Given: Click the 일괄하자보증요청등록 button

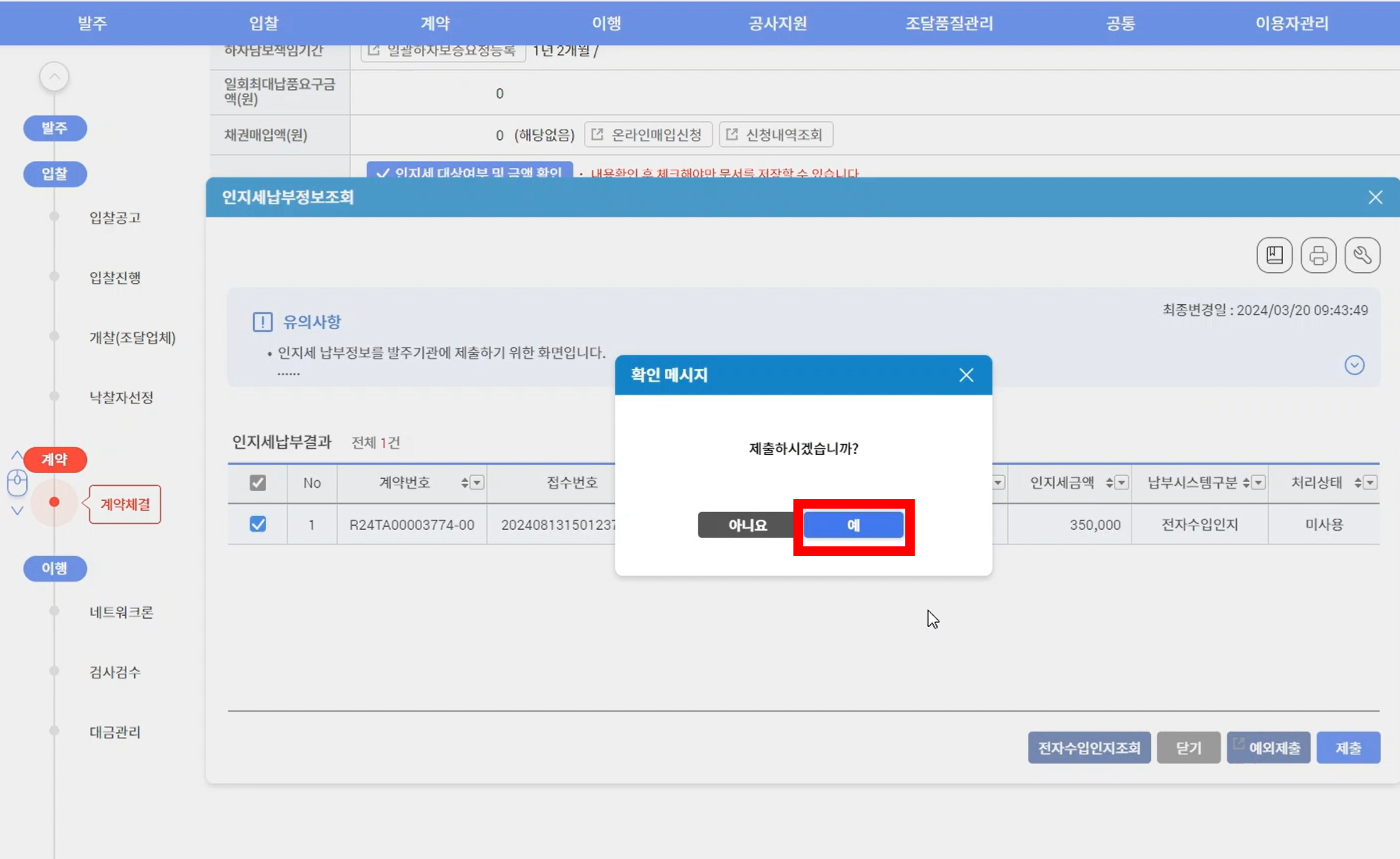Looking at the screenshot, I should (x=443, y=52).
